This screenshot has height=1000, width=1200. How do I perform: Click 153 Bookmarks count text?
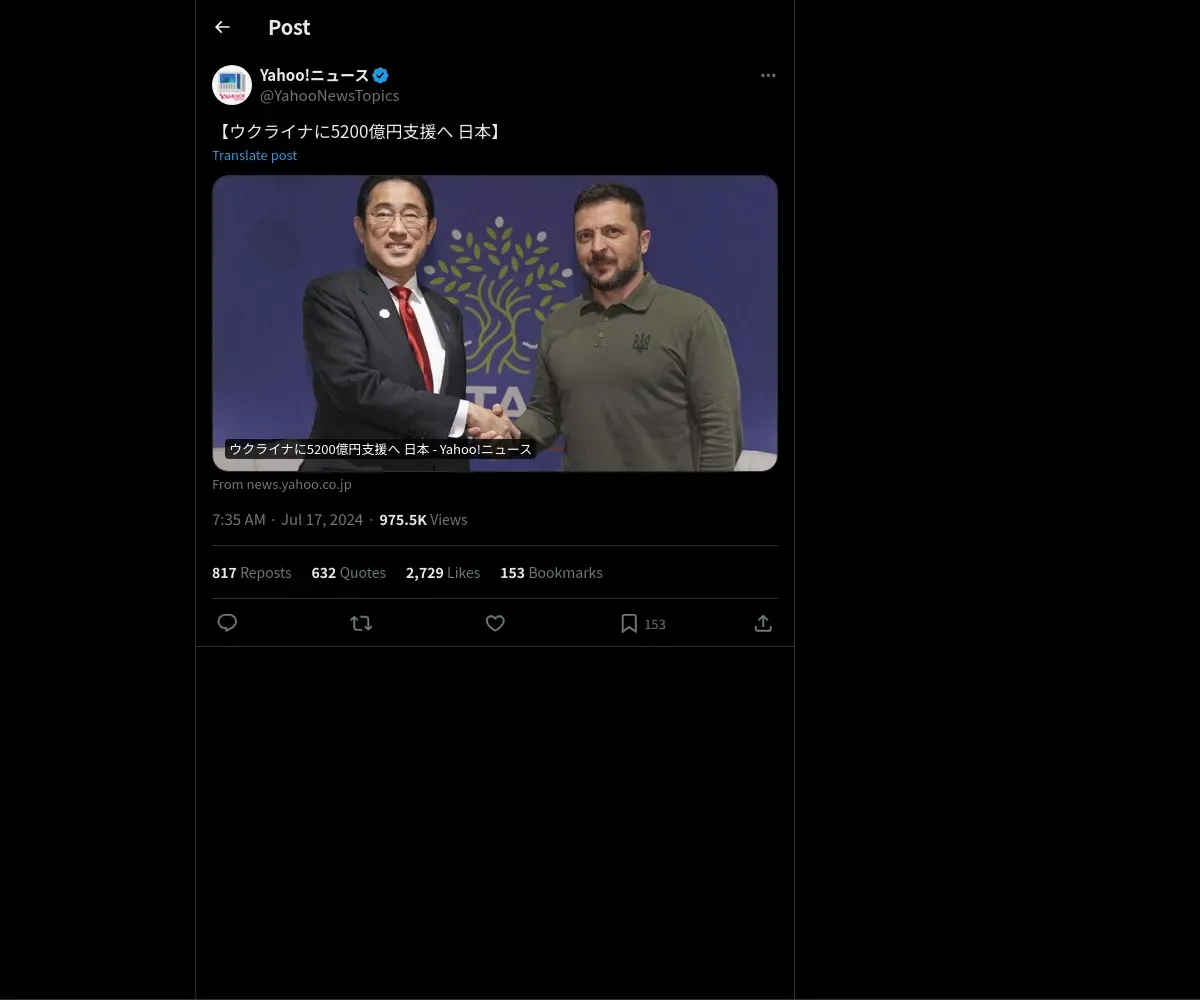click(x=551, y=572)
